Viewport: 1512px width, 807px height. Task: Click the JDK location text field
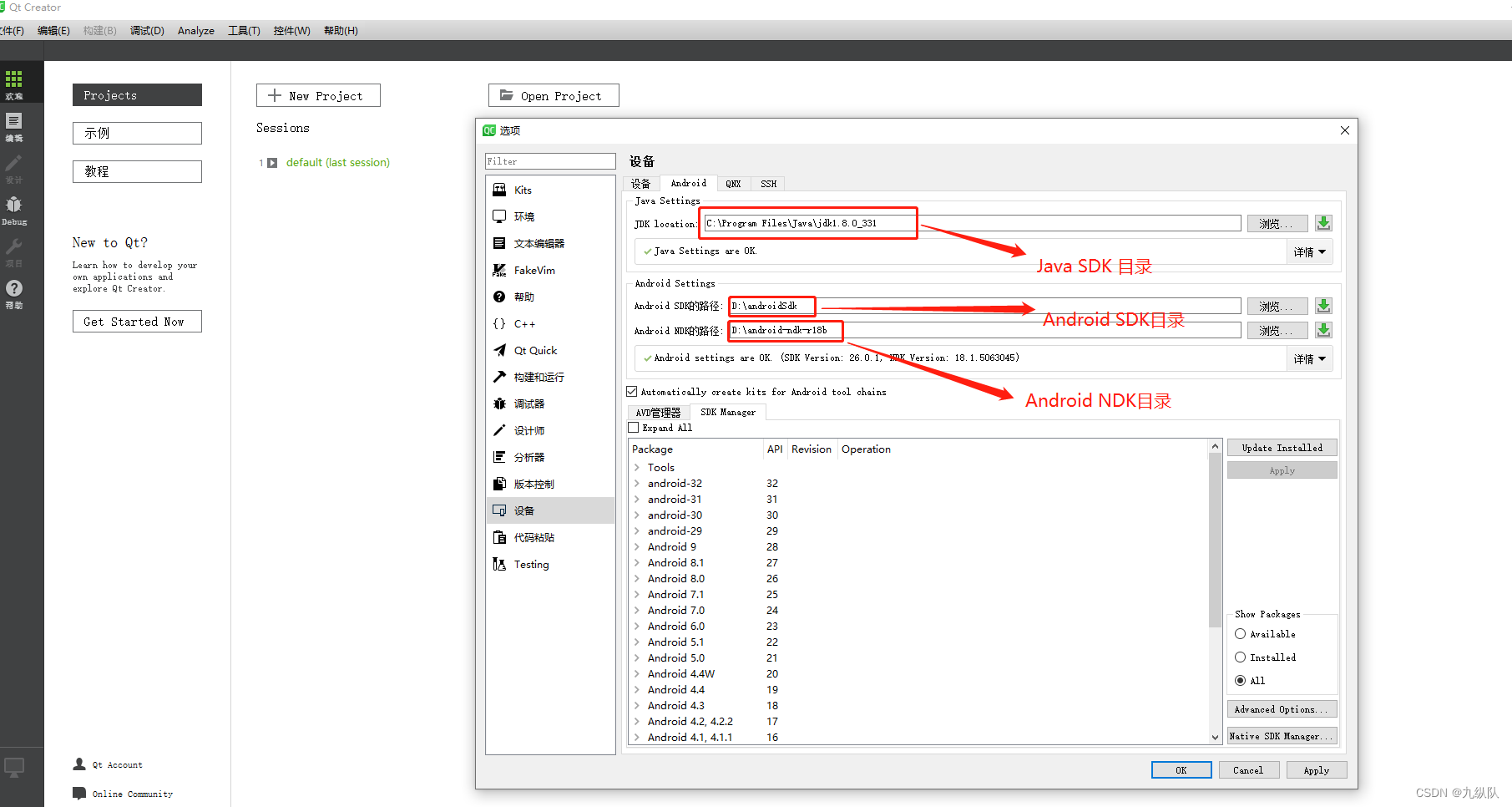(973, 223)
